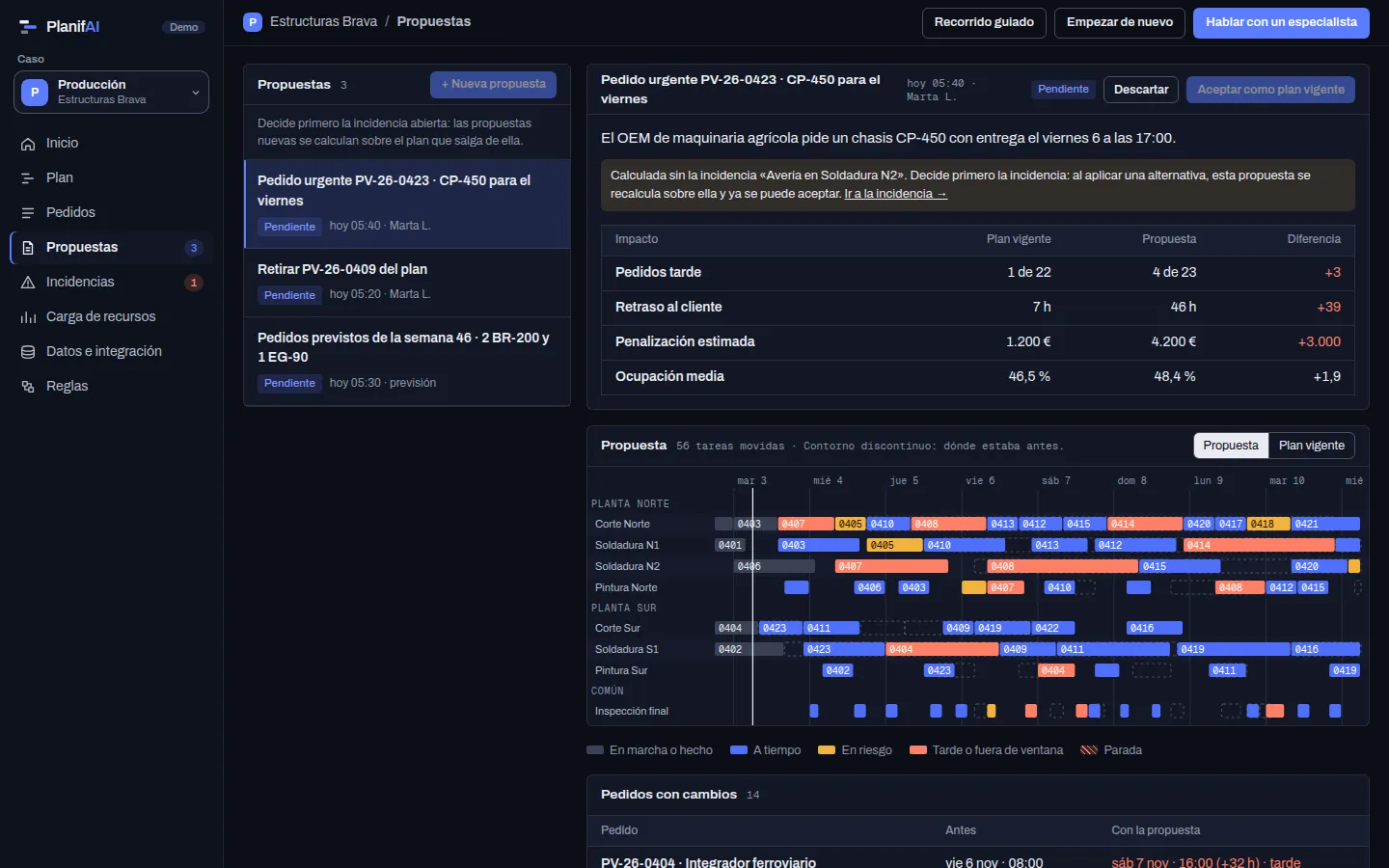Open the Retirar PV-26-0409 del plan proposal

[407, 284]
